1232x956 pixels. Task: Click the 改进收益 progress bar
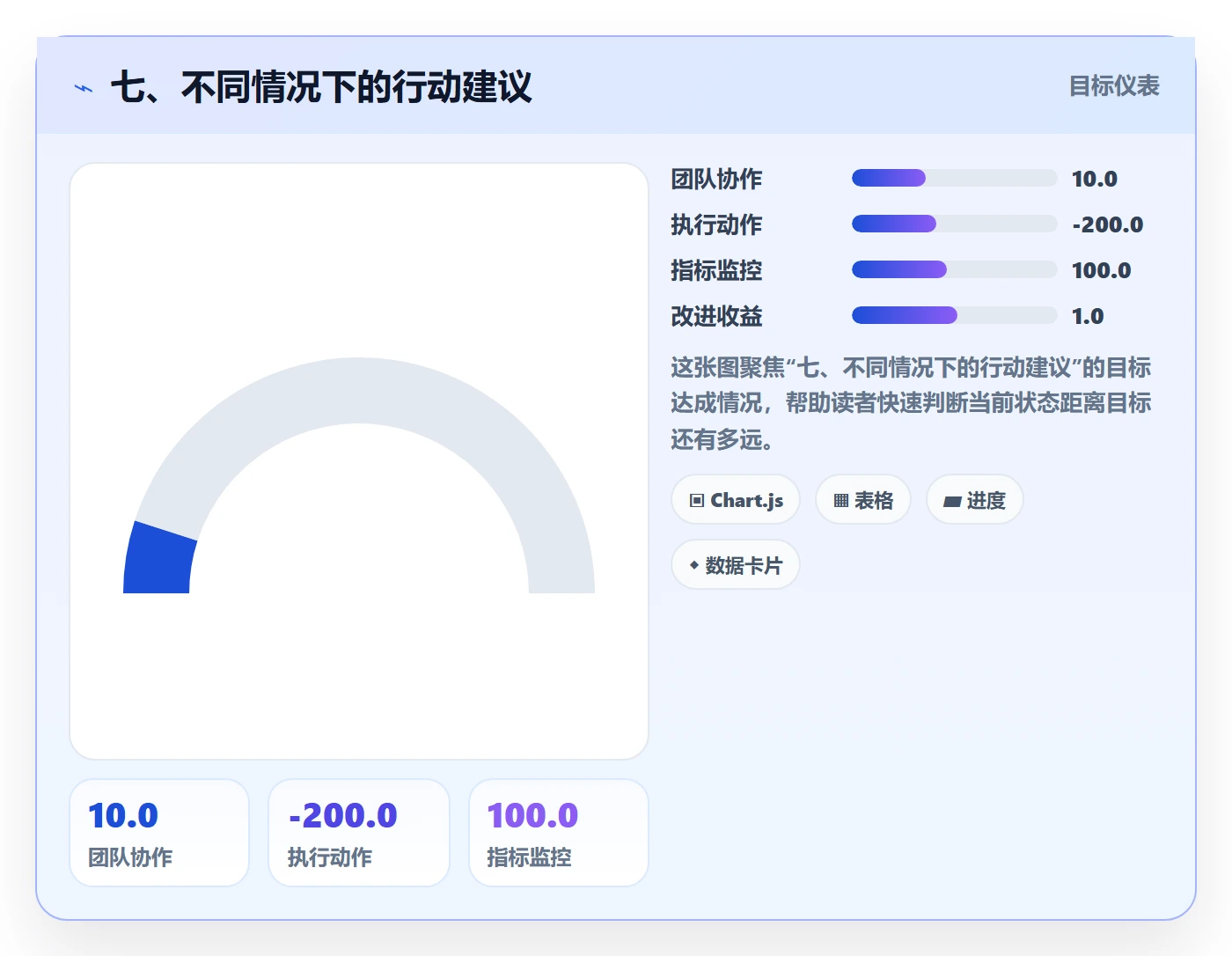point(954,315)
